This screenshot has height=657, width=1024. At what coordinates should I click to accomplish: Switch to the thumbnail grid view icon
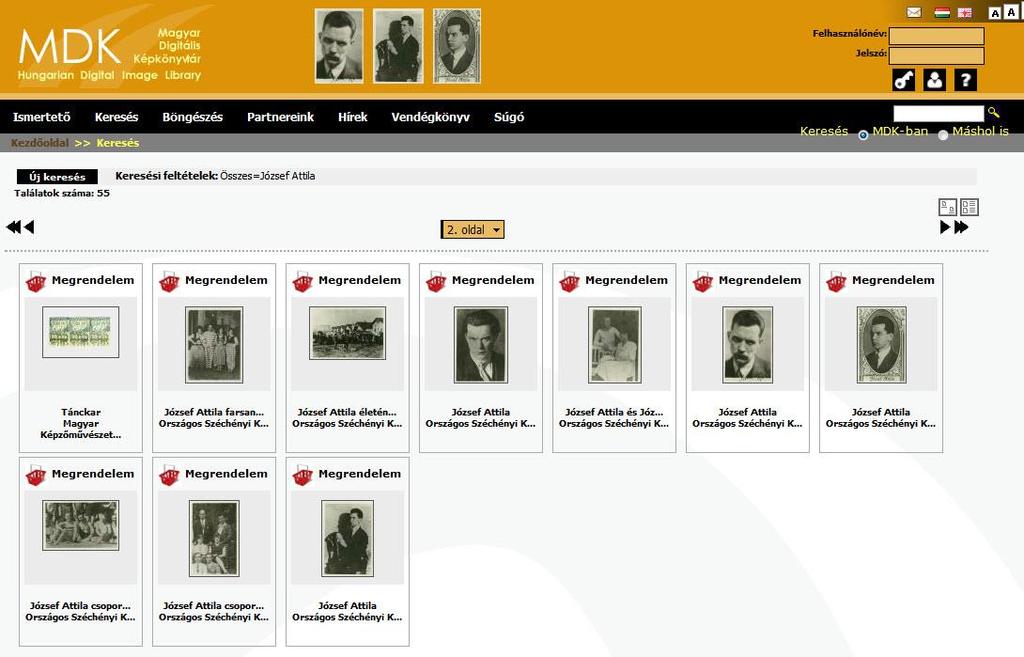click(948, 207)
